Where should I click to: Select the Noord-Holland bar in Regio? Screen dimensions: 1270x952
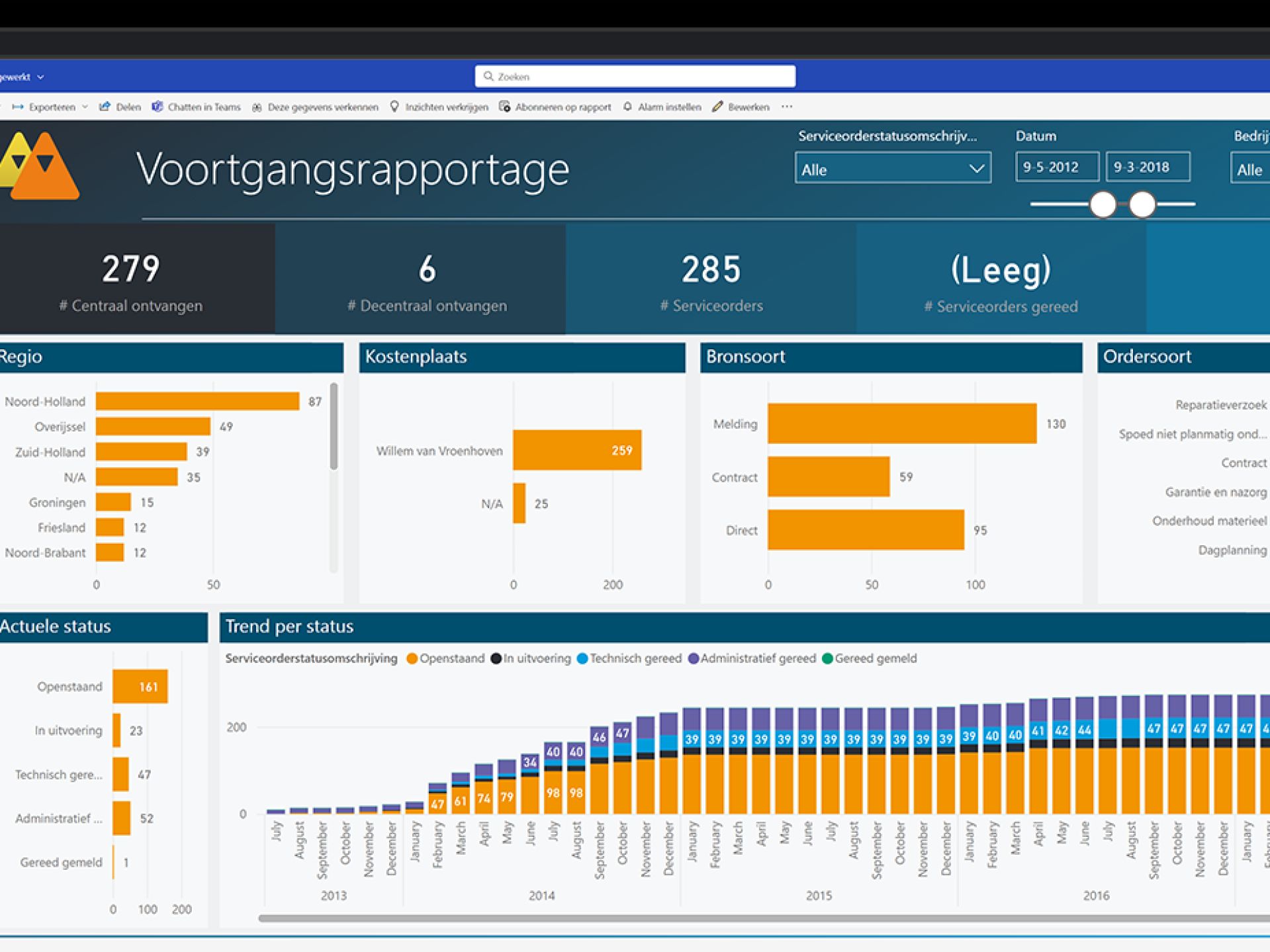[197, 401]
